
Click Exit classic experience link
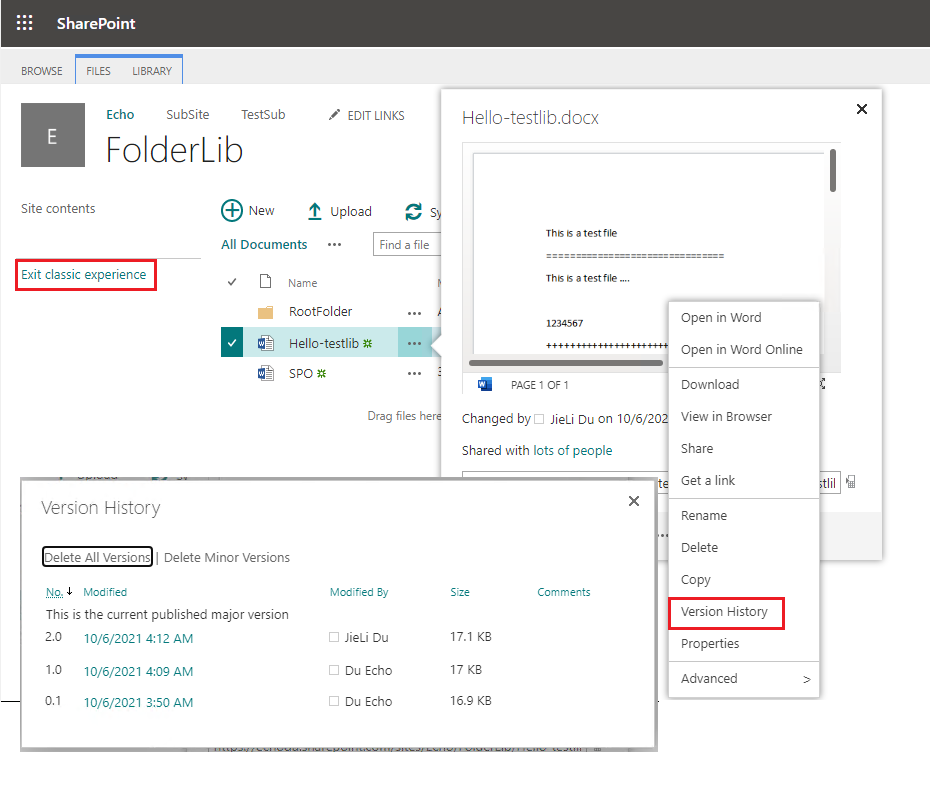(84, 275)
